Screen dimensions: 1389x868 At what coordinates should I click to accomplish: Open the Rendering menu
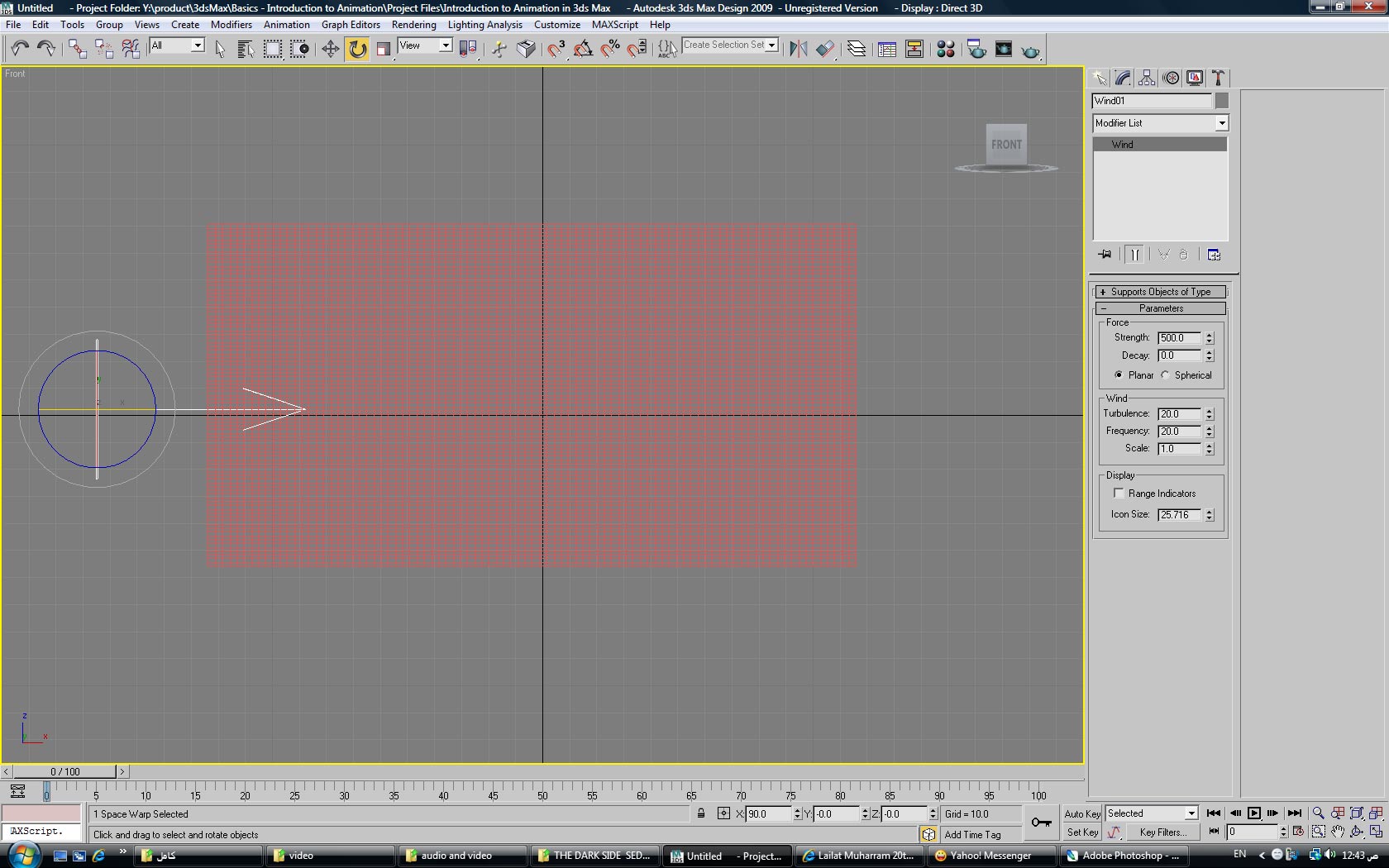[x=413, y=25]
